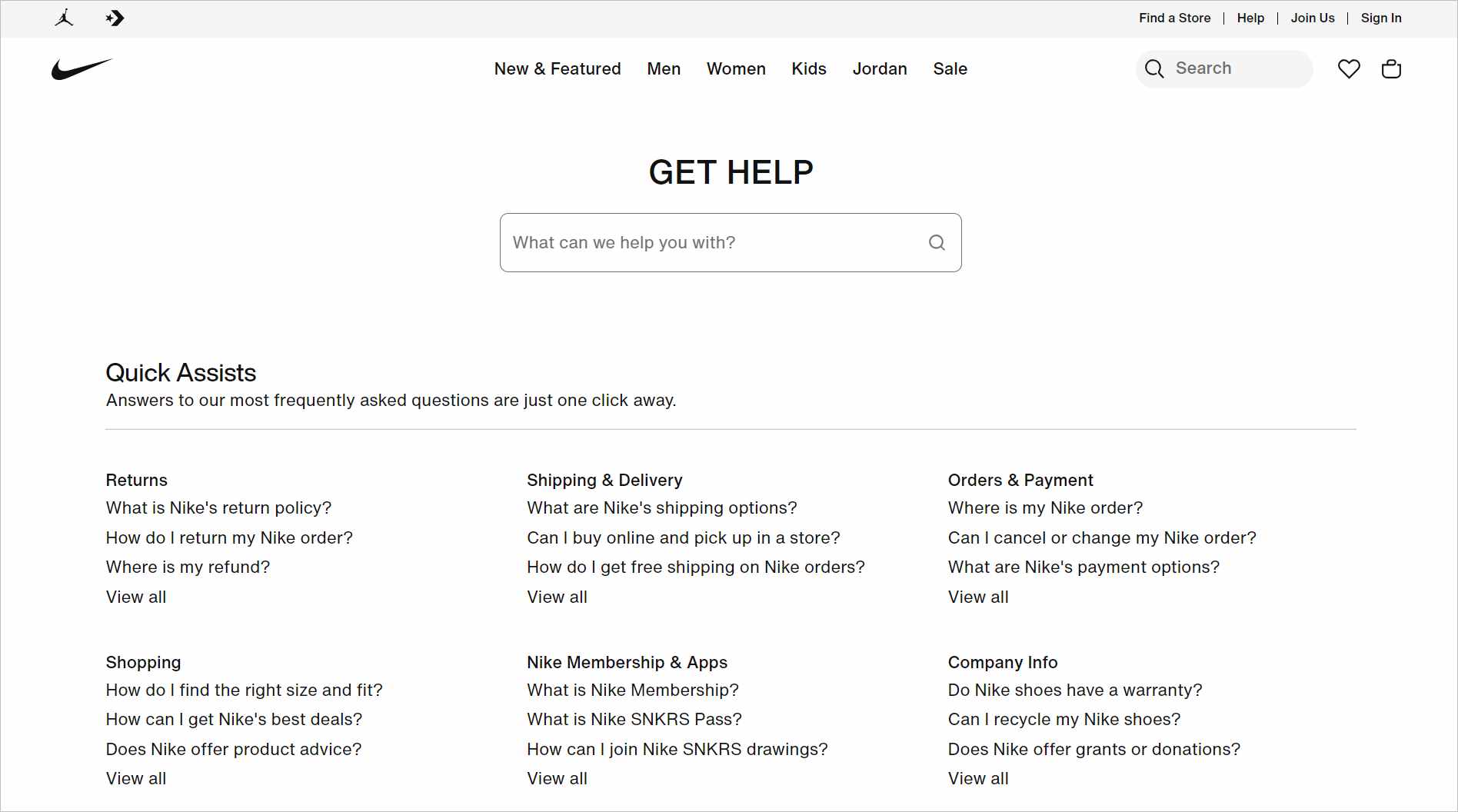This screenshot has height=812, width=1458.
Task: Click Find a Store link
Action: pyautogui.click(x=1174, y=18)
